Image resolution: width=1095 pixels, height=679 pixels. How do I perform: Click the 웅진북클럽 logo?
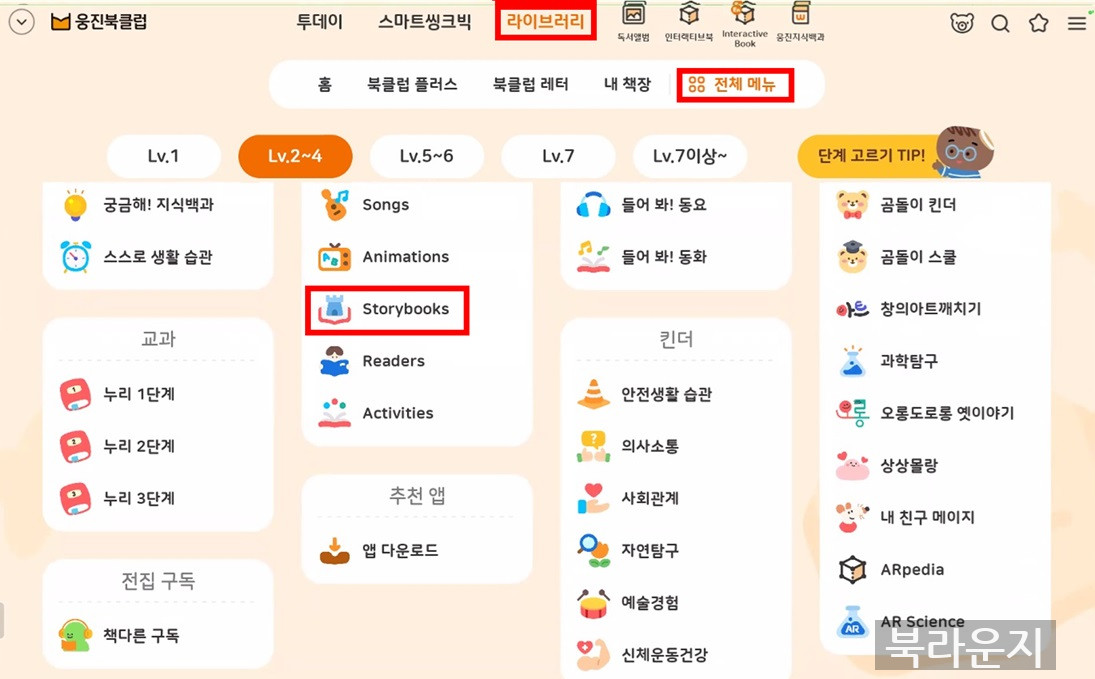99,22
